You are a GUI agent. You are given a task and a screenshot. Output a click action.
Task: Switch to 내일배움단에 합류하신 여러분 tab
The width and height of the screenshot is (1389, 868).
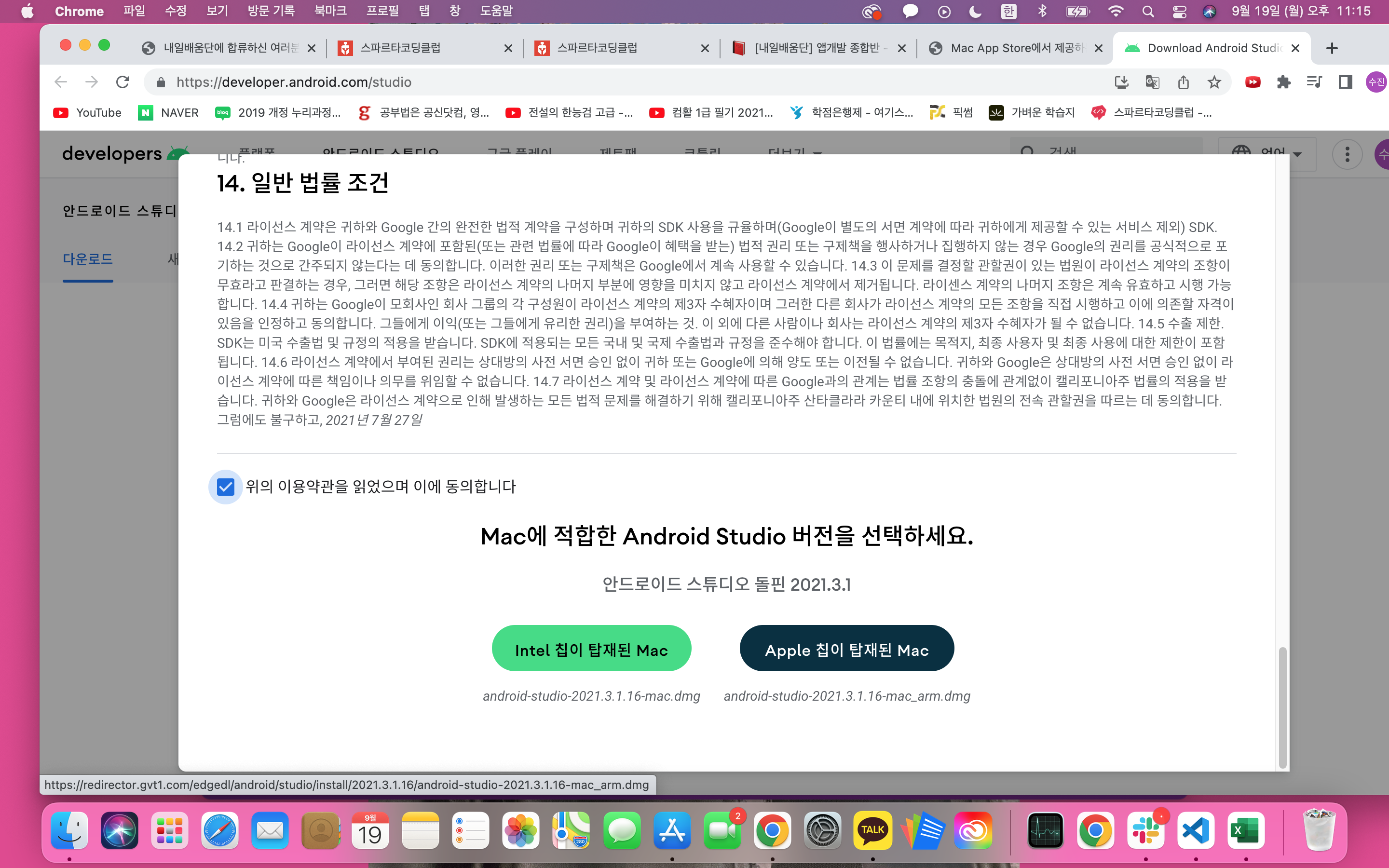(x=229, y=48)
